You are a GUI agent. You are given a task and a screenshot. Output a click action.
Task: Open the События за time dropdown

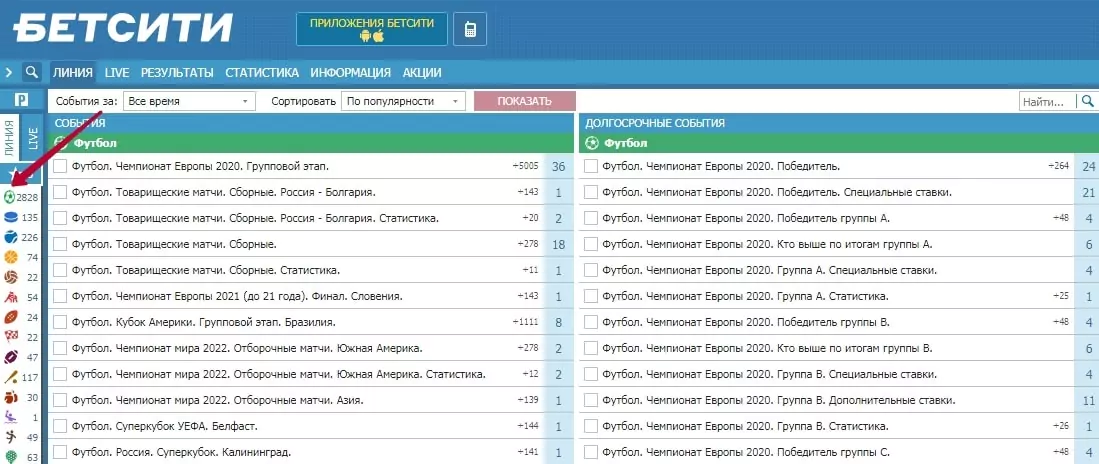pyautogui.click(x=189, y=101)
